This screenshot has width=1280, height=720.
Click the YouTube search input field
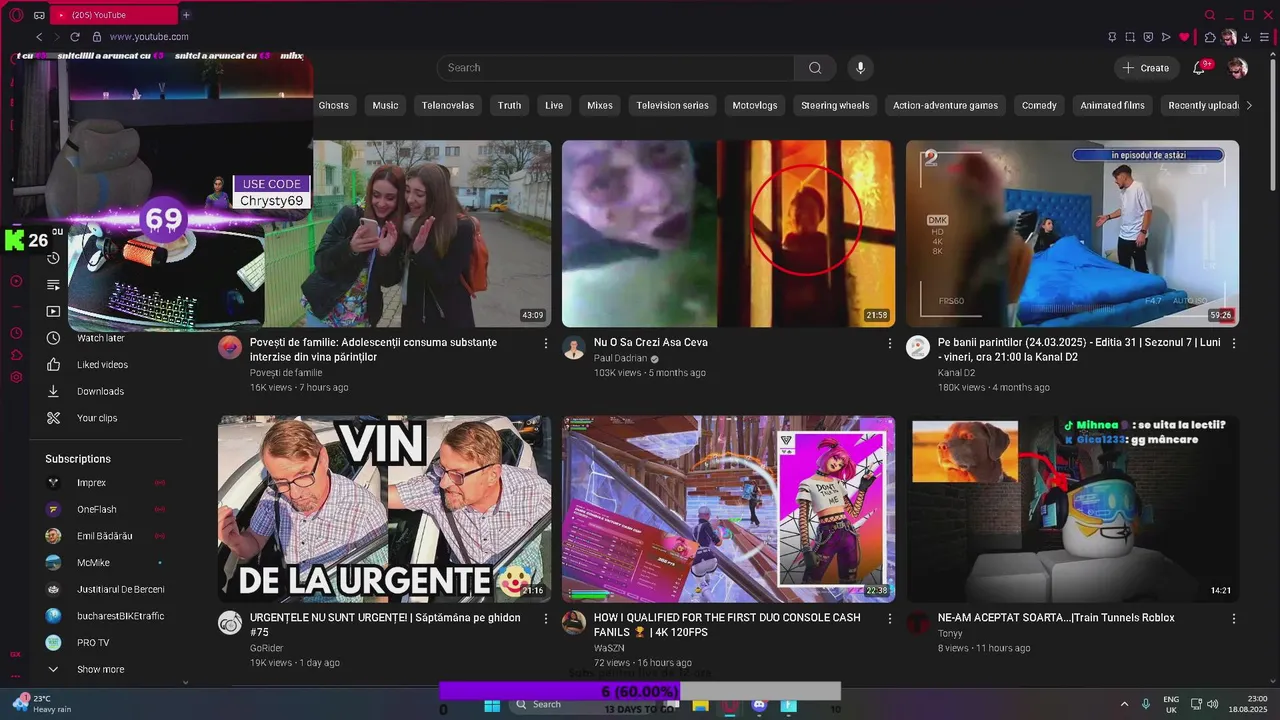click(x=616, y=68)
